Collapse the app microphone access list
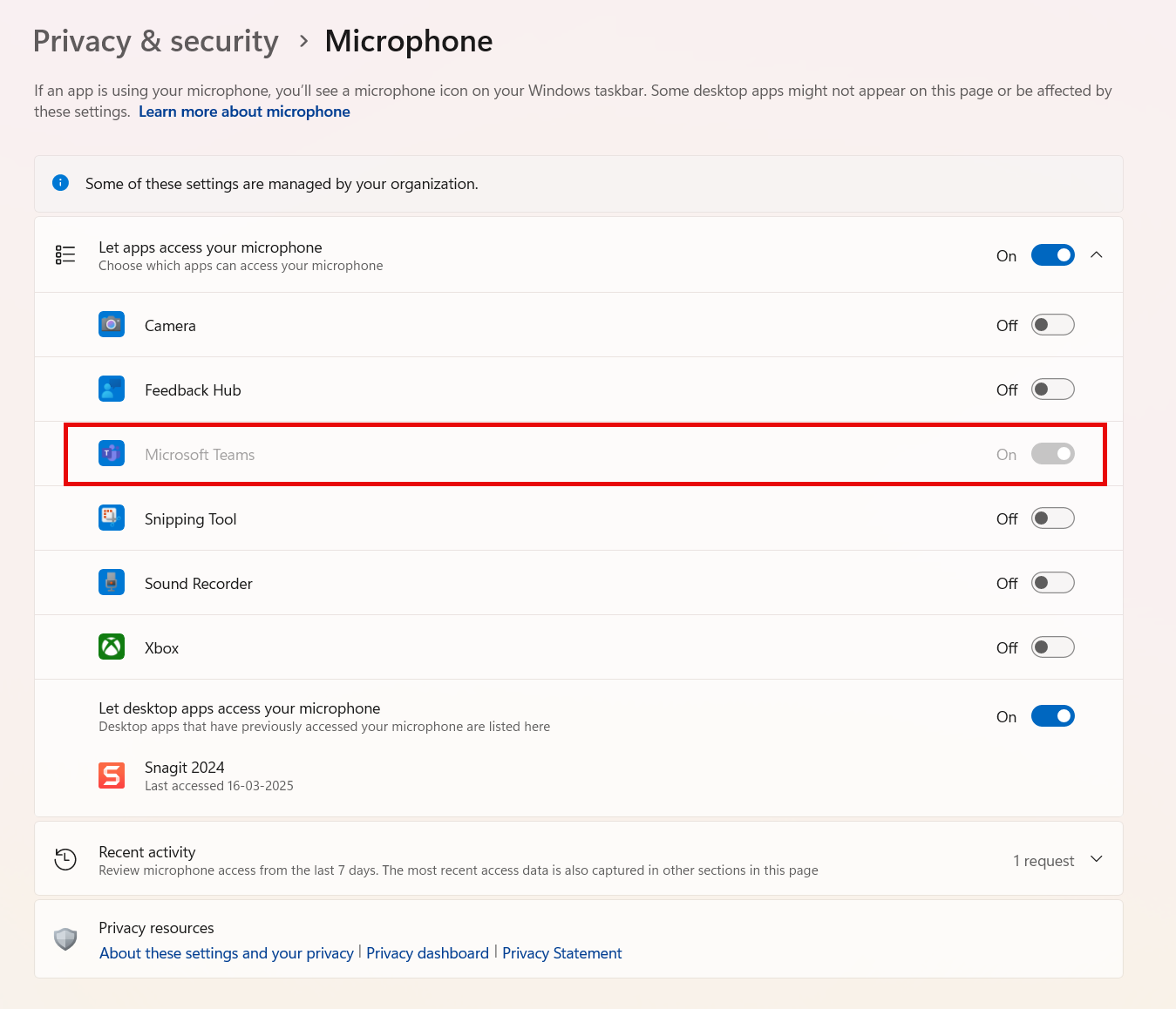This screenshot has width=1176, height=1009. 1097,254
